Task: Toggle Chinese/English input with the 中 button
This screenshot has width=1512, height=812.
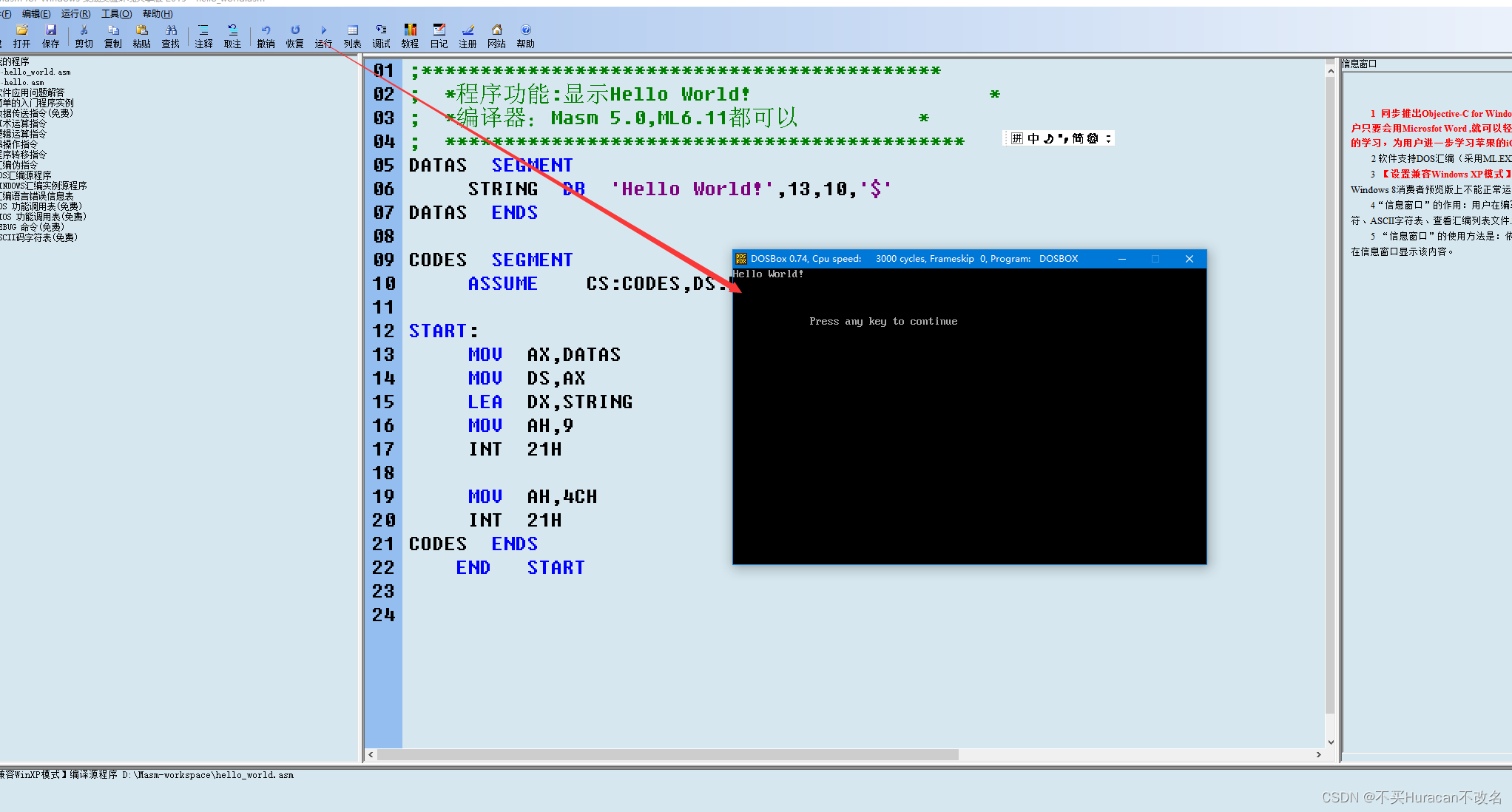Action: 1033,138
